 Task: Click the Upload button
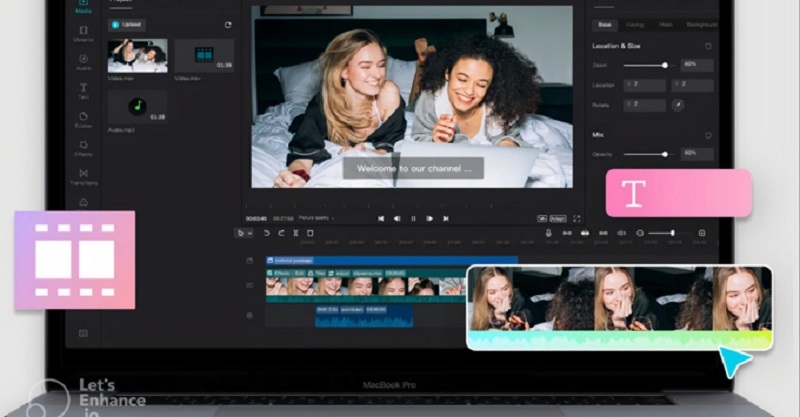pos(125,24)
